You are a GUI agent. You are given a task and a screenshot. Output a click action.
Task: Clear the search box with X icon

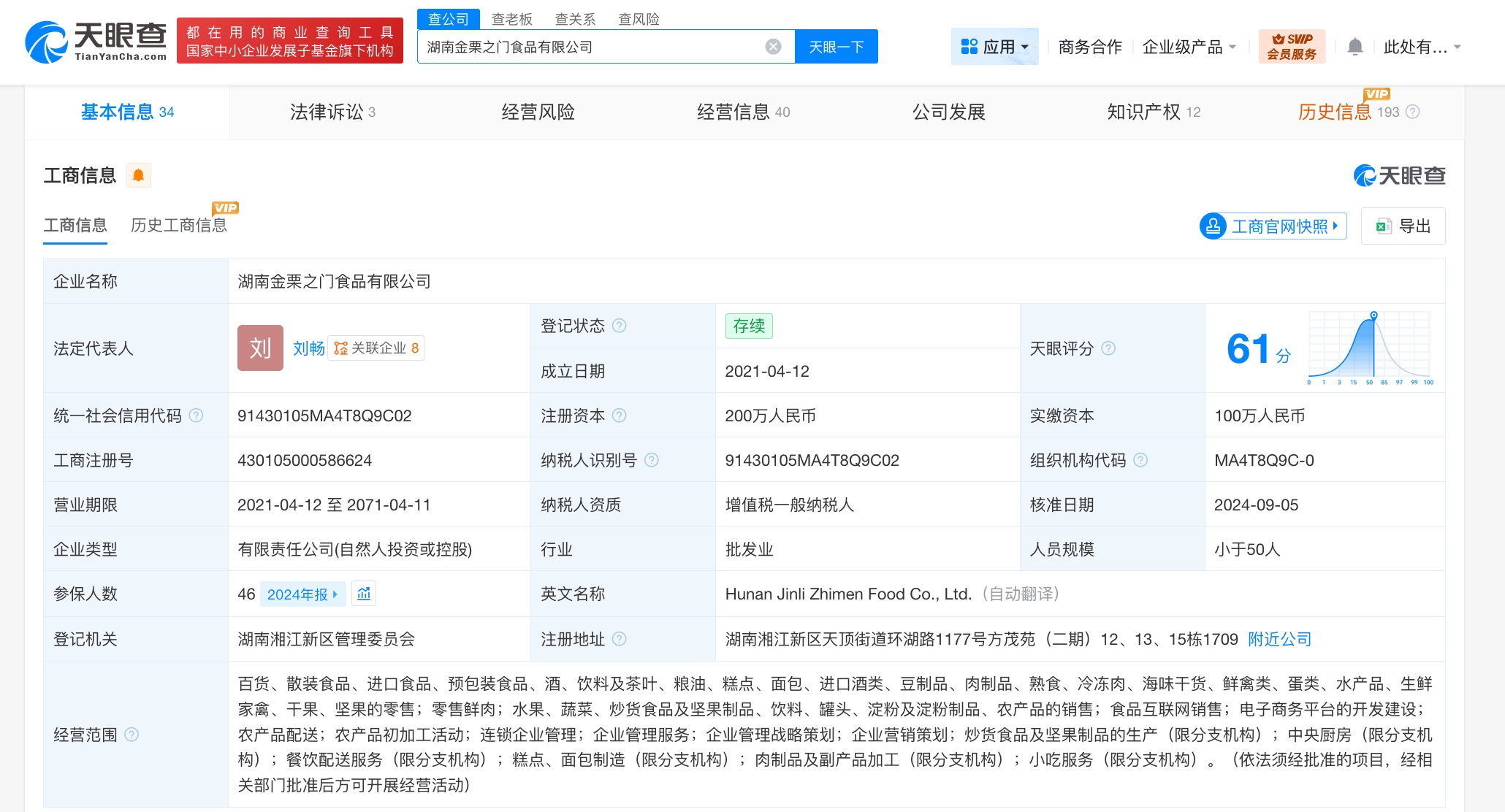point(773,47)
